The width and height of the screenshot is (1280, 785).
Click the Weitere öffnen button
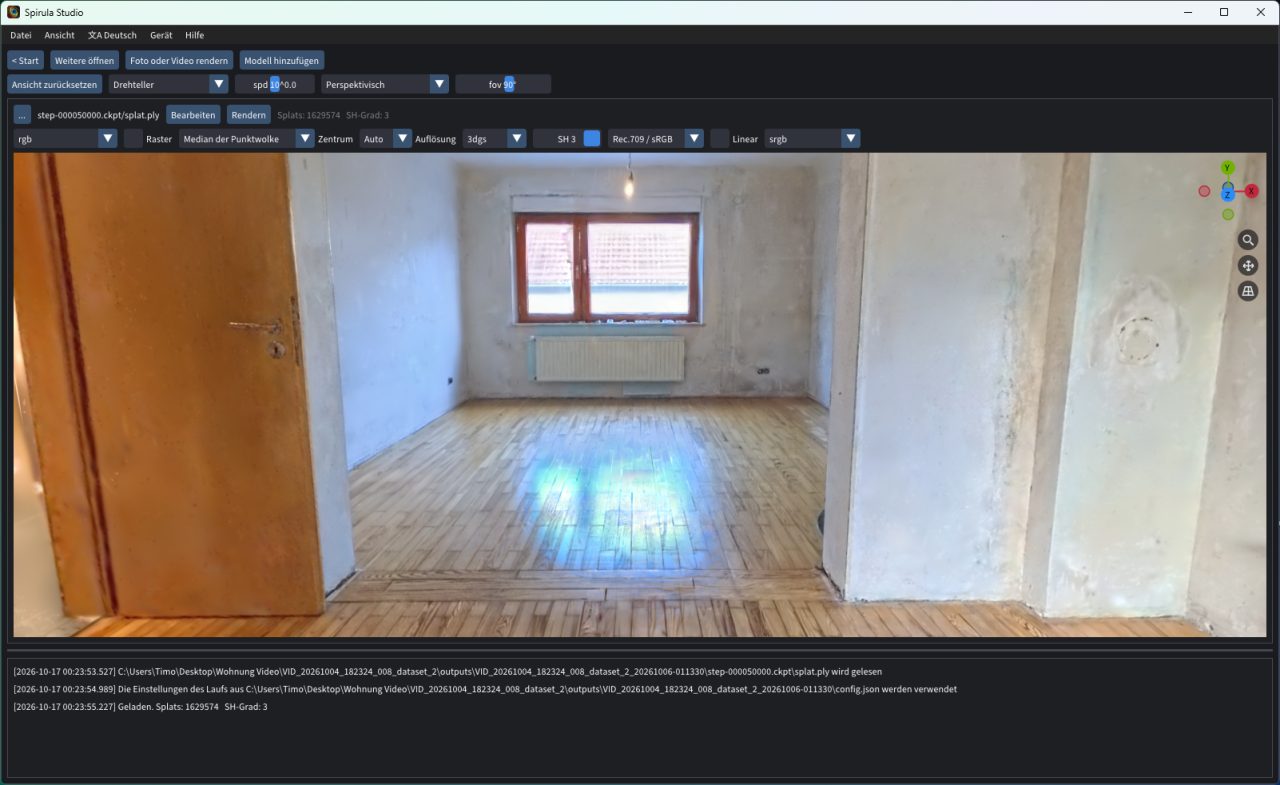[x=85, y=60]
